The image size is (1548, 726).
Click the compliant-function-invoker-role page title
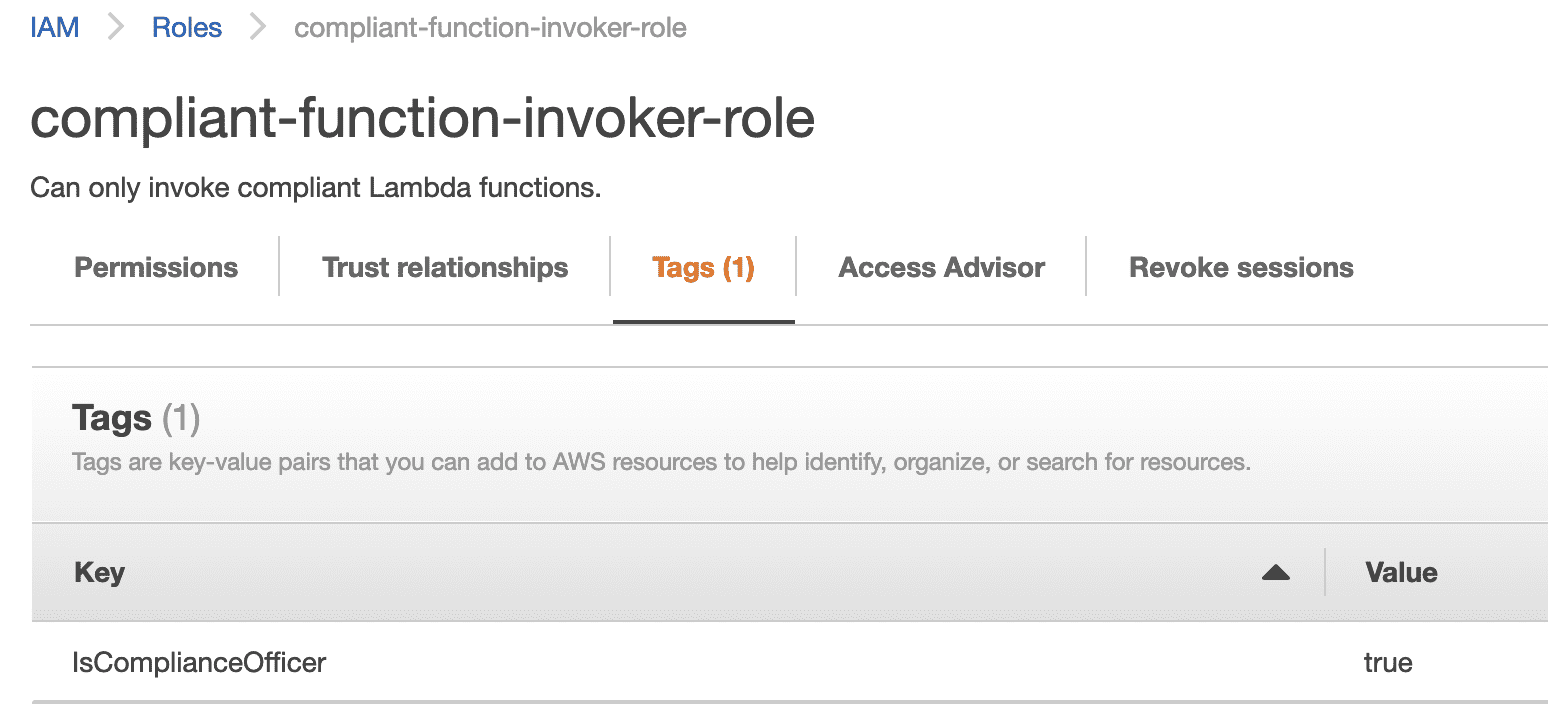tap(423, 118)
